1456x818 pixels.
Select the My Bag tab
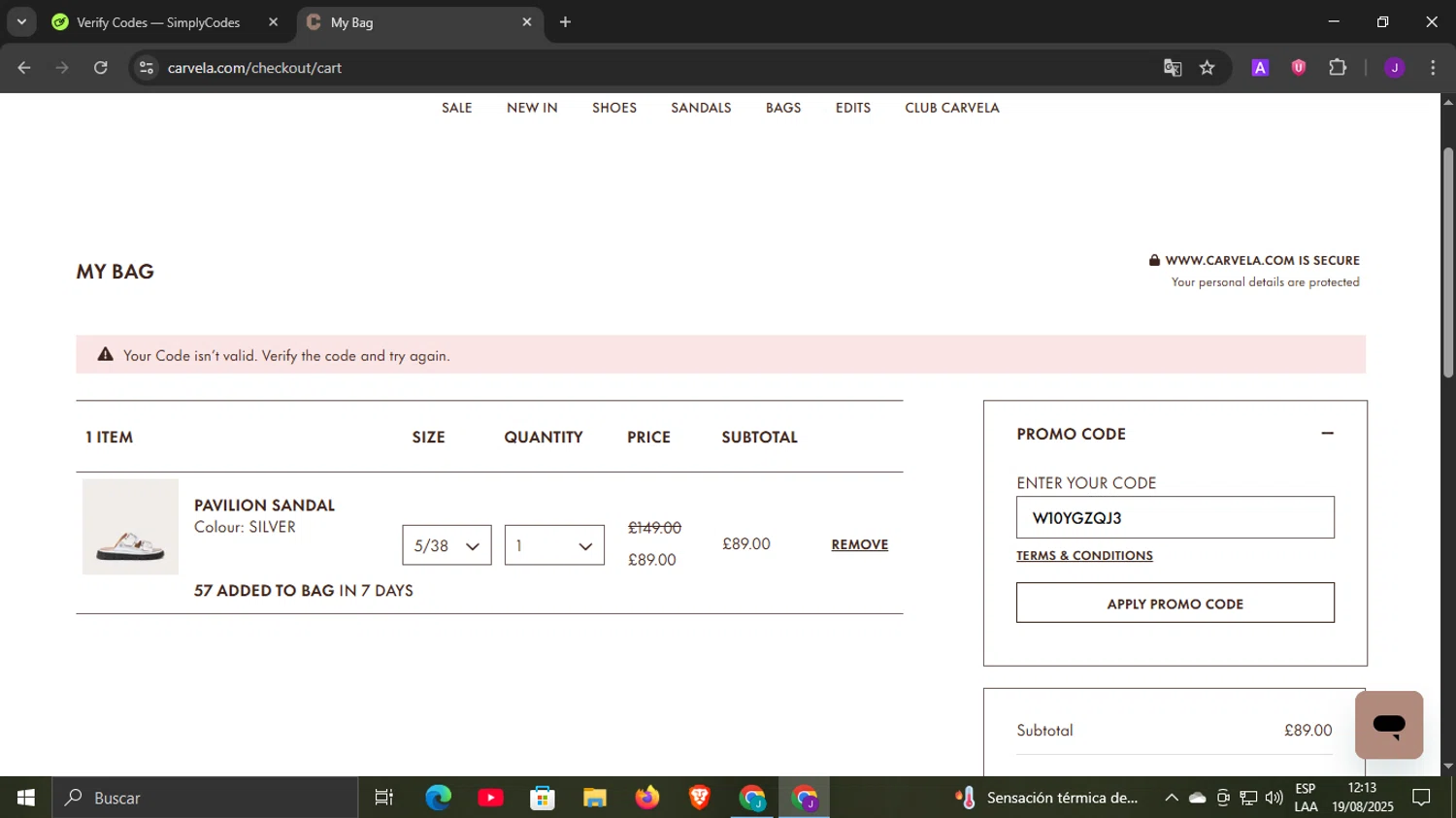tap(419, 22)
